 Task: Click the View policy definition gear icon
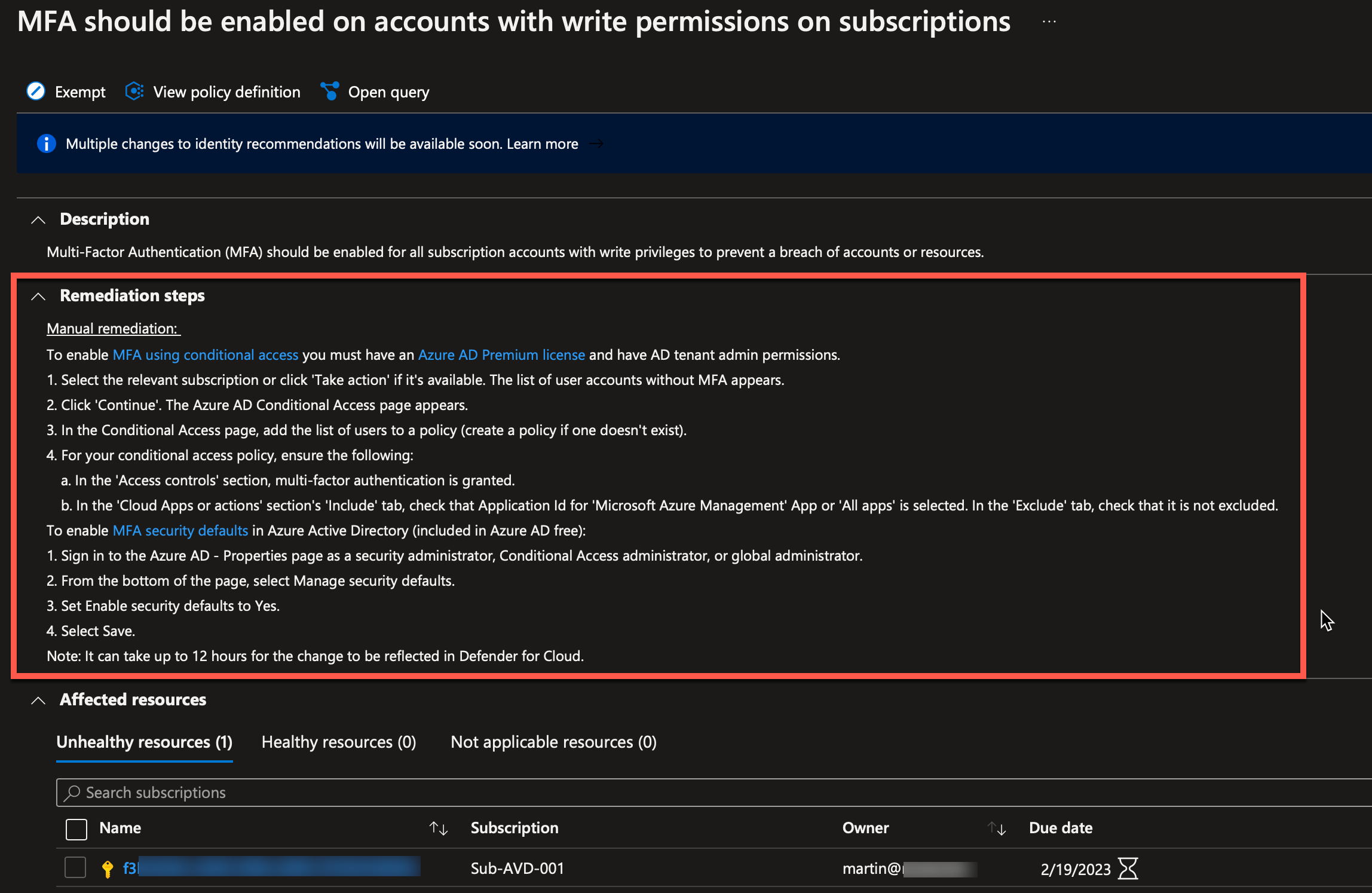point(134,91)
